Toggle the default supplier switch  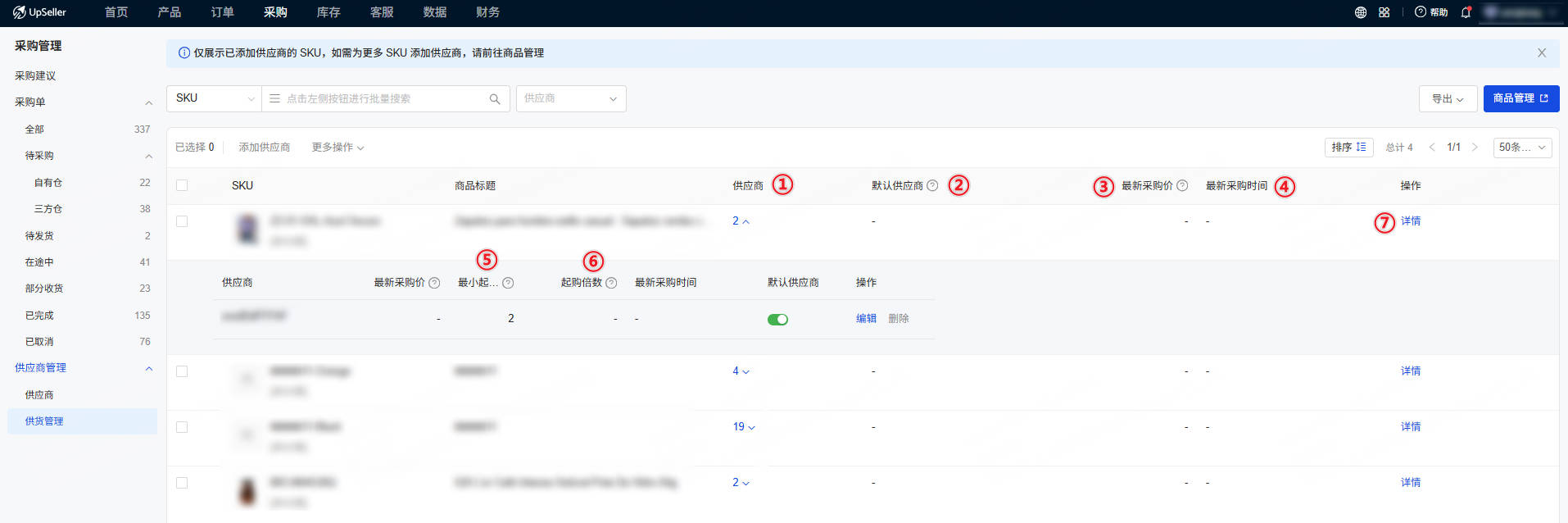(777, 320)
